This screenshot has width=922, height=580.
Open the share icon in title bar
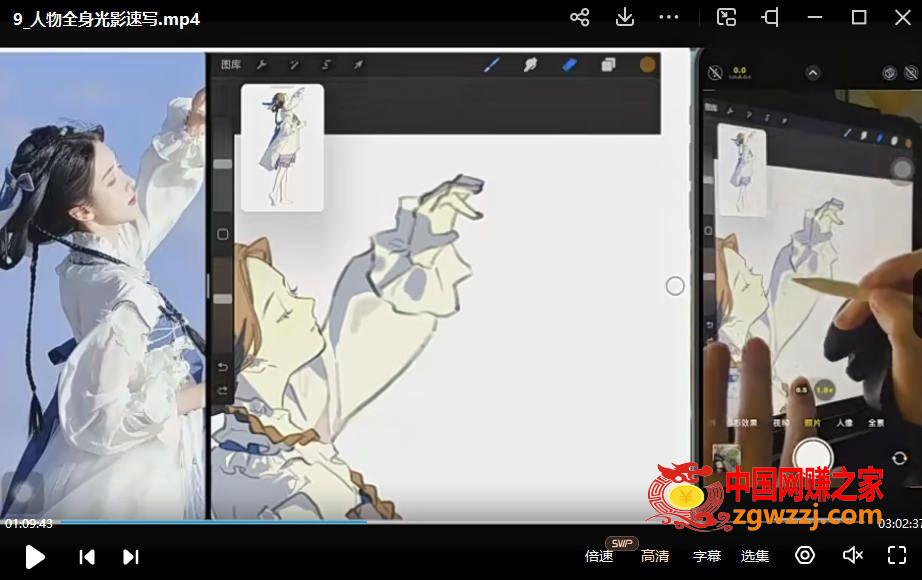(x=580, y=17)
